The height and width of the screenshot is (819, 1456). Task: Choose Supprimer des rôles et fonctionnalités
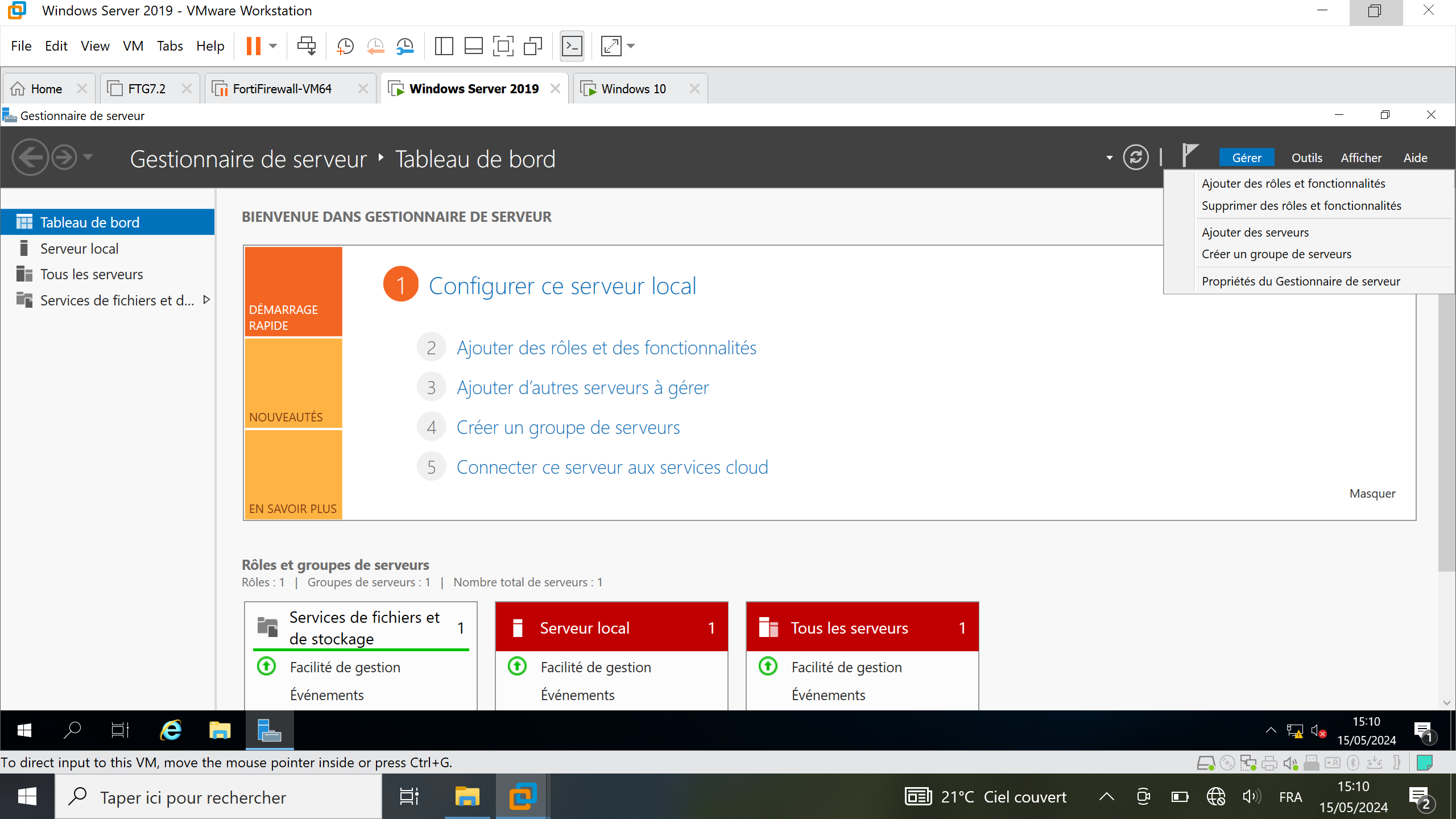[1301, 206]
